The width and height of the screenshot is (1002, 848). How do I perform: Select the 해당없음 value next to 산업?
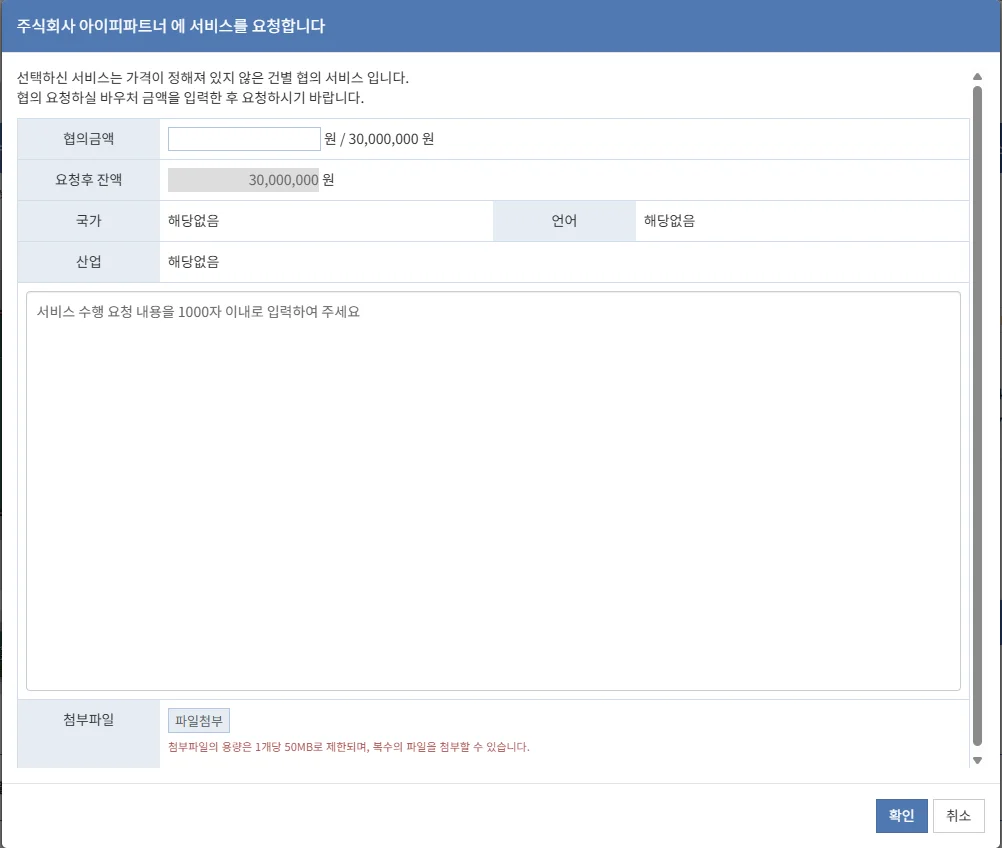click(x=193, y=262)
